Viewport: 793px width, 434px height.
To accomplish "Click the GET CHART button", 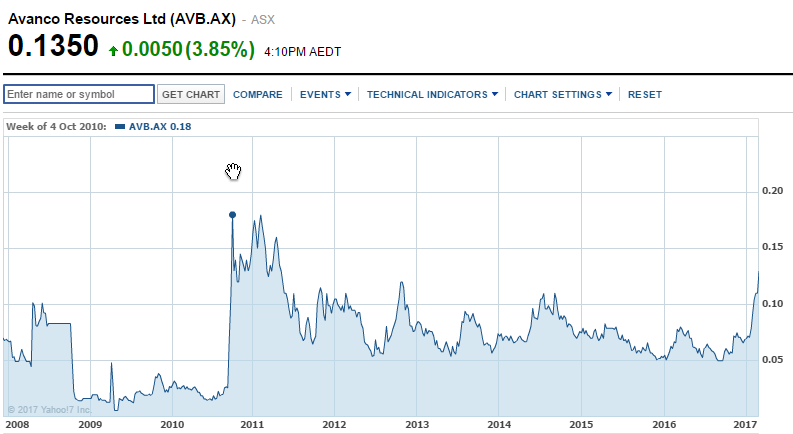I will (x=191, y=94).
